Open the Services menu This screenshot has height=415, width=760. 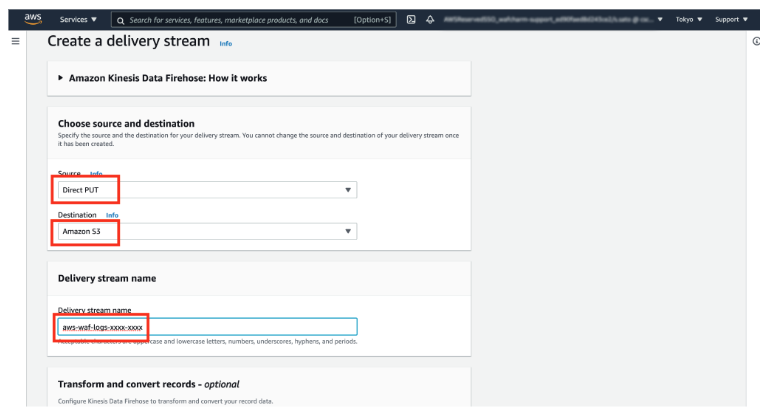point(78,19)
